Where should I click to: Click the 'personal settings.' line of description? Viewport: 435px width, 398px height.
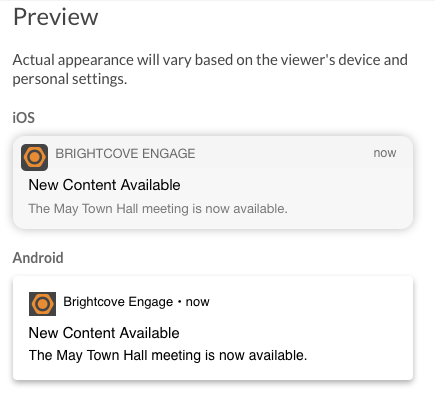(70, 79)
